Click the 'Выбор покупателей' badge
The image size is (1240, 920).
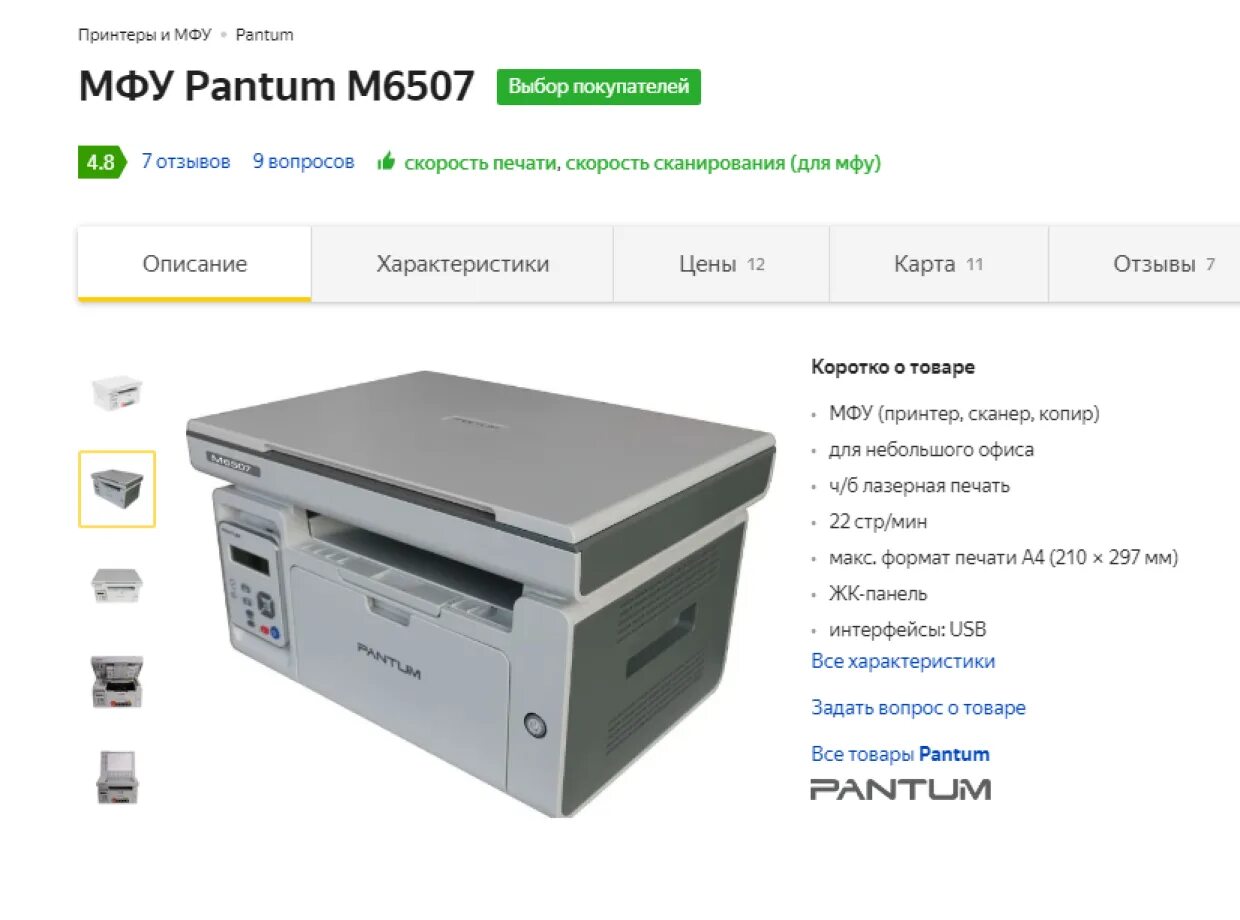599,87
